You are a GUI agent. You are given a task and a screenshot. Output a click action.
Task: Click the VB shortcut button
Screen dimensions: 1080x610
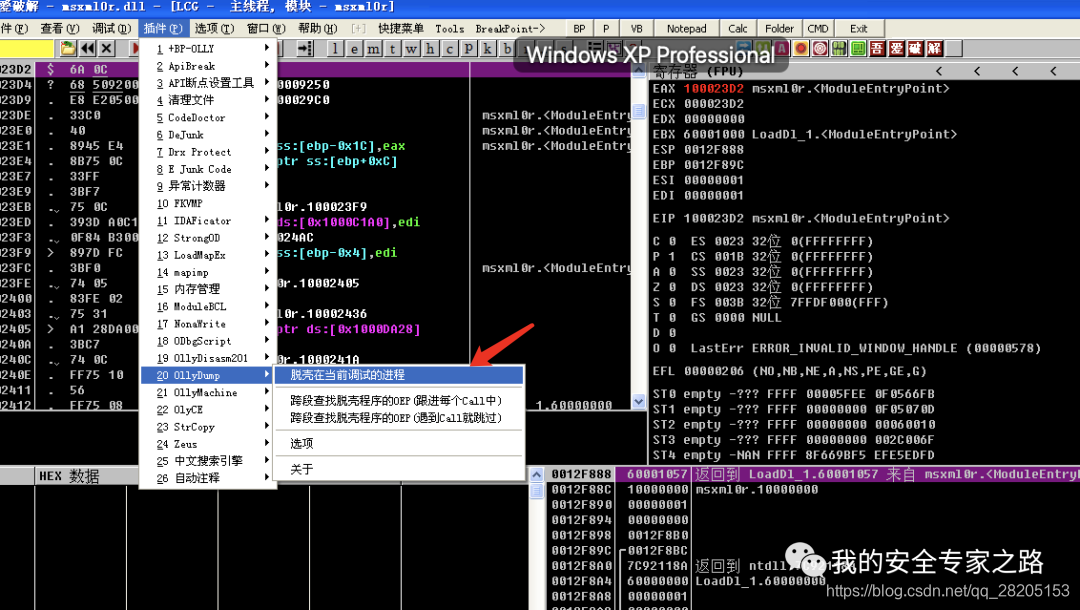(636, 28)
